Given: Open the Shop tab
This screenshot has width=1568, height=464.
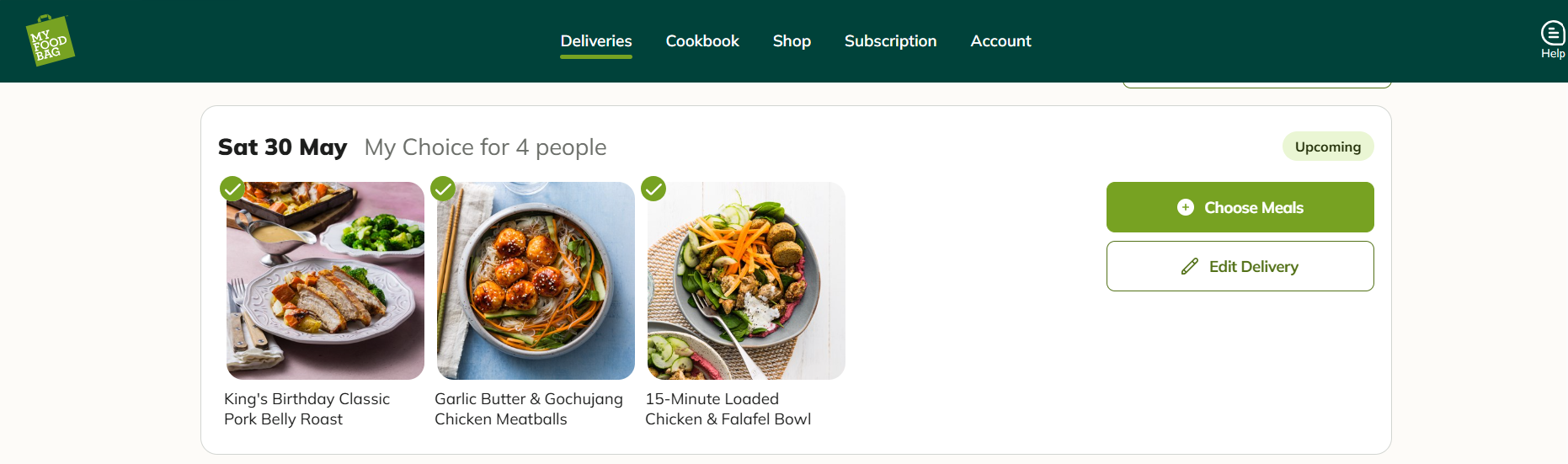Looking at the screenshot, I should tap(792, 41).
